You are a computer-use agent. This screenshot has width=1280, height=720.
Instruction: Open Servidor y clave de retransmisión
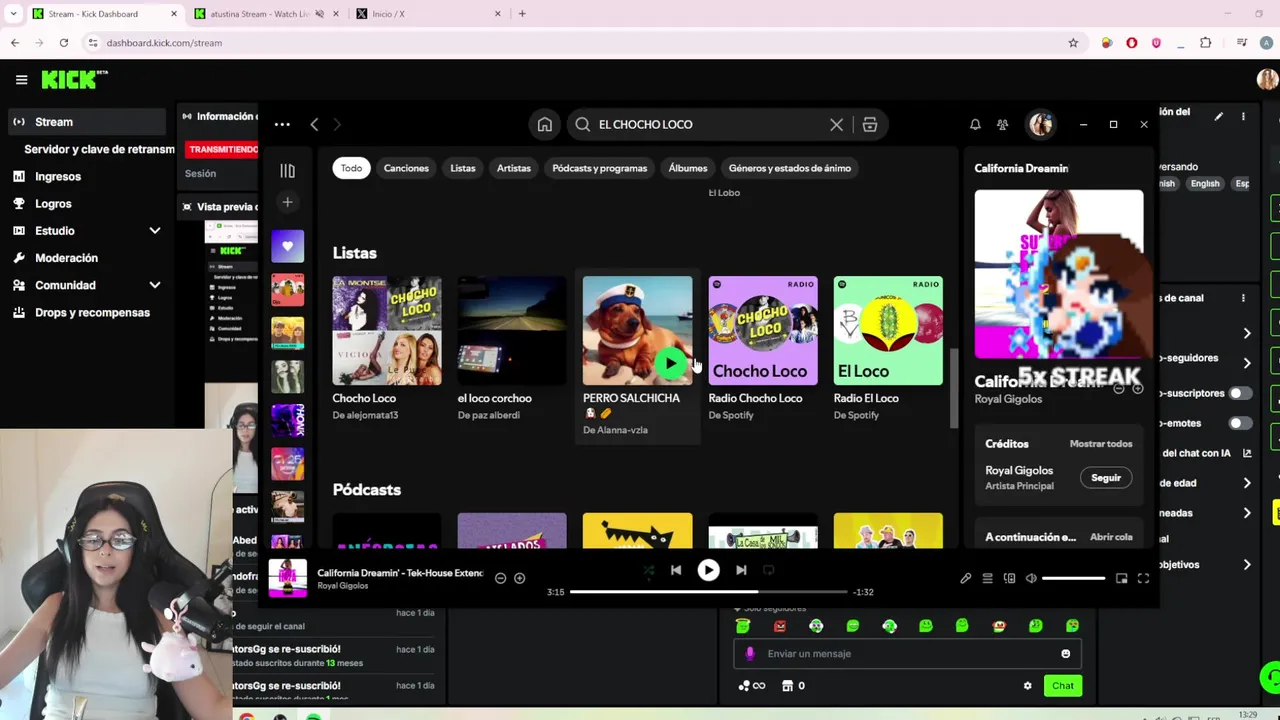click(99, 149)
